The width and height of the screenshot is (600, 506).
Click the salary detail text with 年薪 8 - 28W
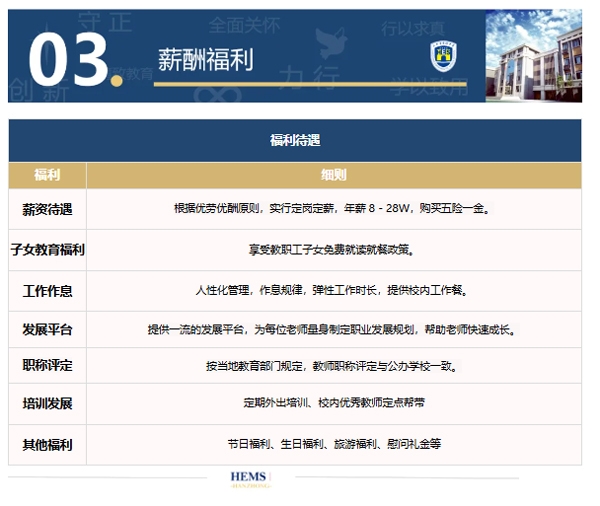click(333, 209)
